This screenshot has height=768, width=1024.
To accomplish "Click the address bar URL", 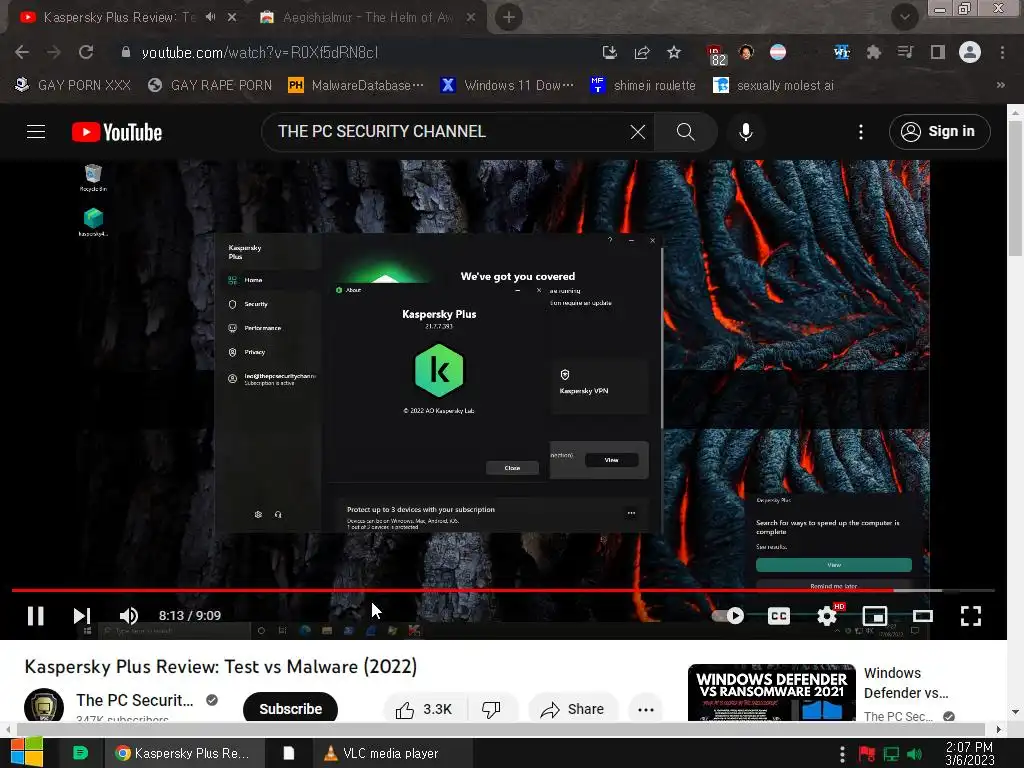I will pyautogui.click(x=260, y=52).
